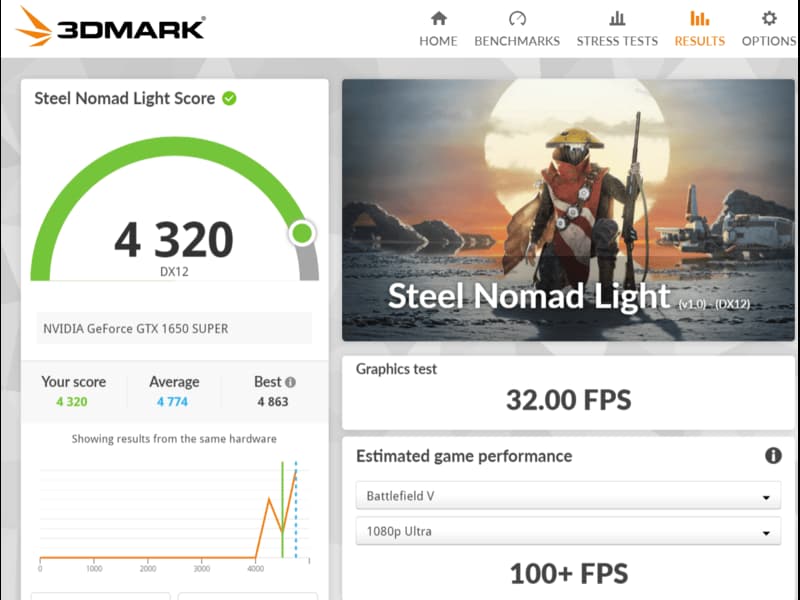Click the Steel Nomad Light banner image

tap(568, 210)
